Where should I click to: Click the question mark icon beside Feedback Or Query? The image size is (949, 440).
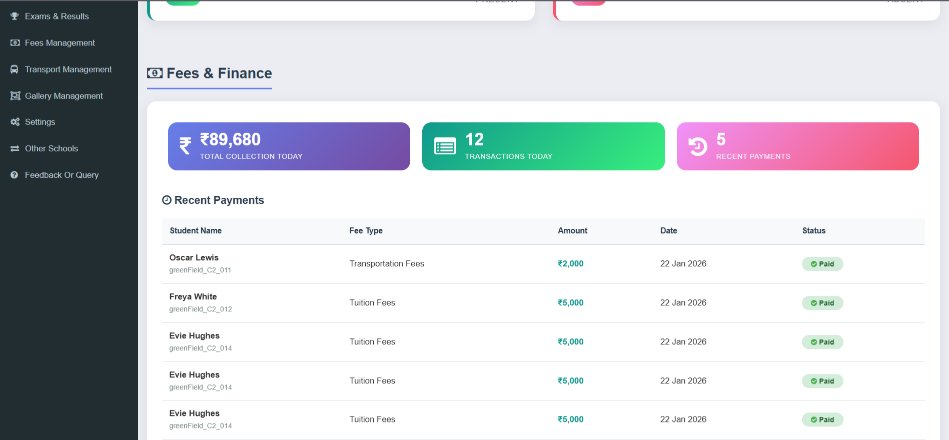[15, 175]
